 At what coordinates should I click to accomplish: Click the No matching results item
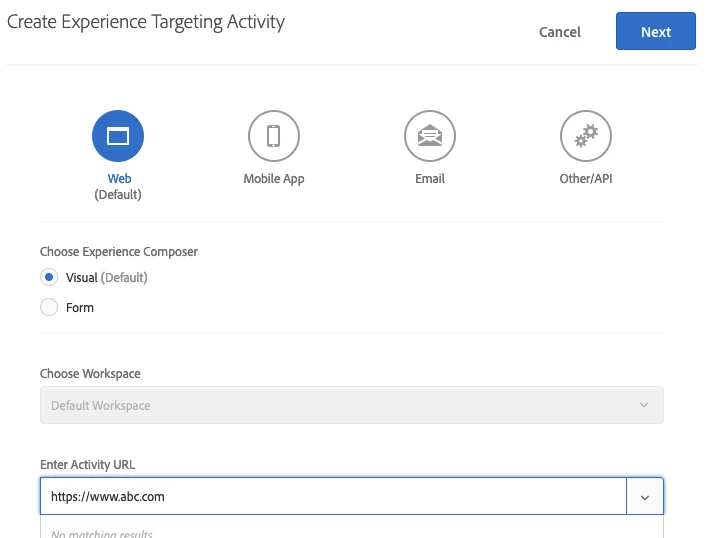point(102,534)
